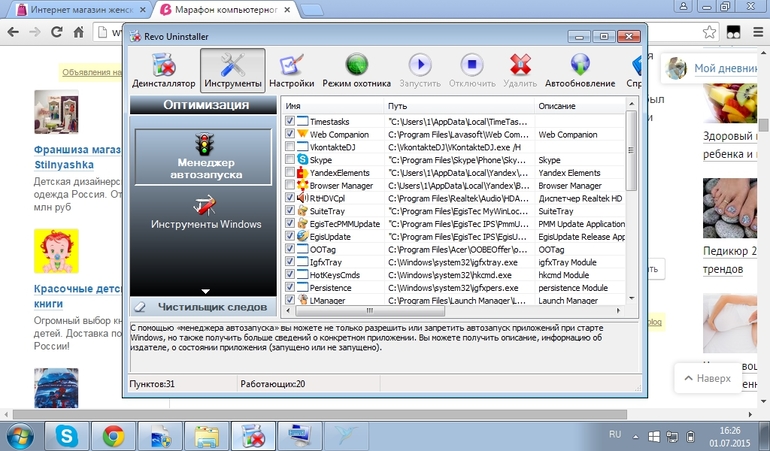Uncheck the OOTag entry checkbox

click(290, 249)
